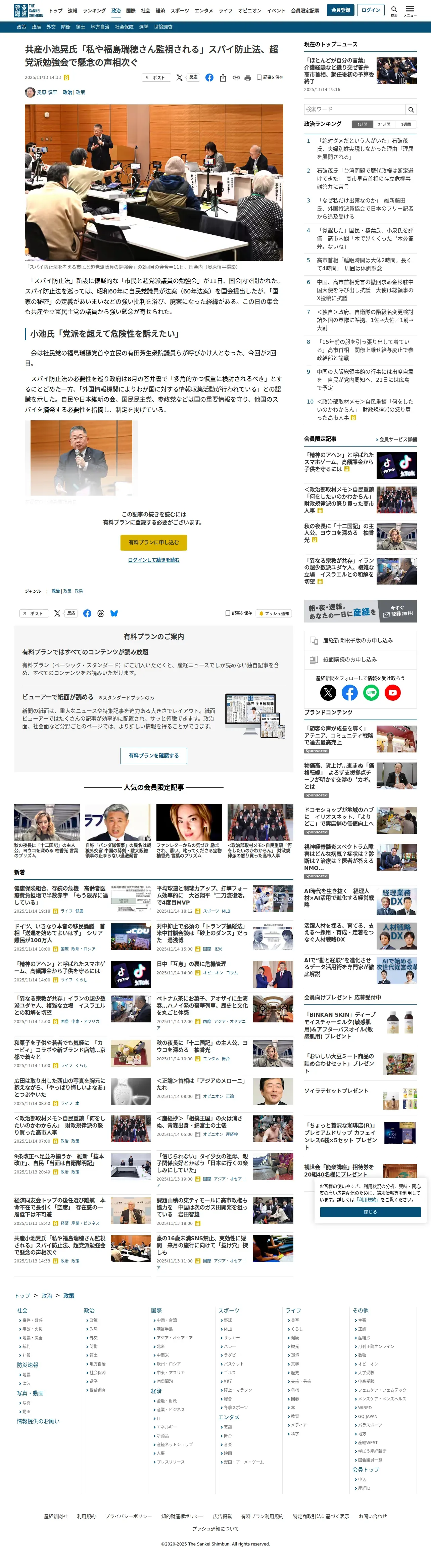Image resolution: width=431 pixels, height=1568 pixels.
Task: Follow Sankei on Facebook in the sidebar
Action: tap(349, 692)
